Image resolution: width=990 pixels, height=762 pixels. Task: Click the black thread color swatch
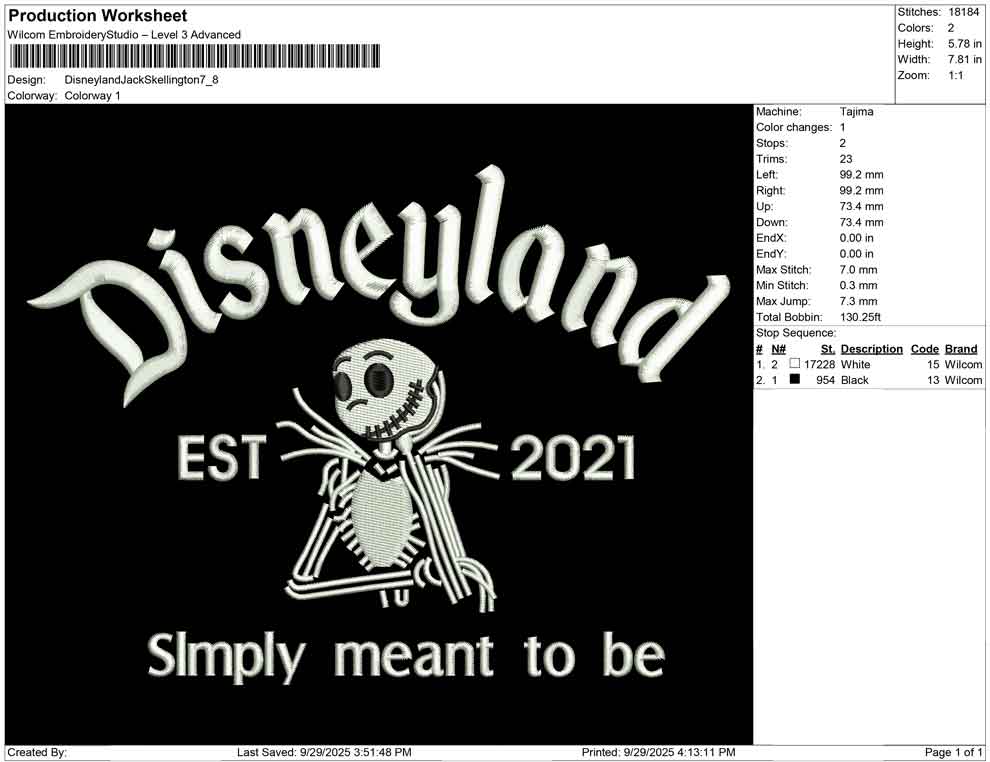point(794,379)
